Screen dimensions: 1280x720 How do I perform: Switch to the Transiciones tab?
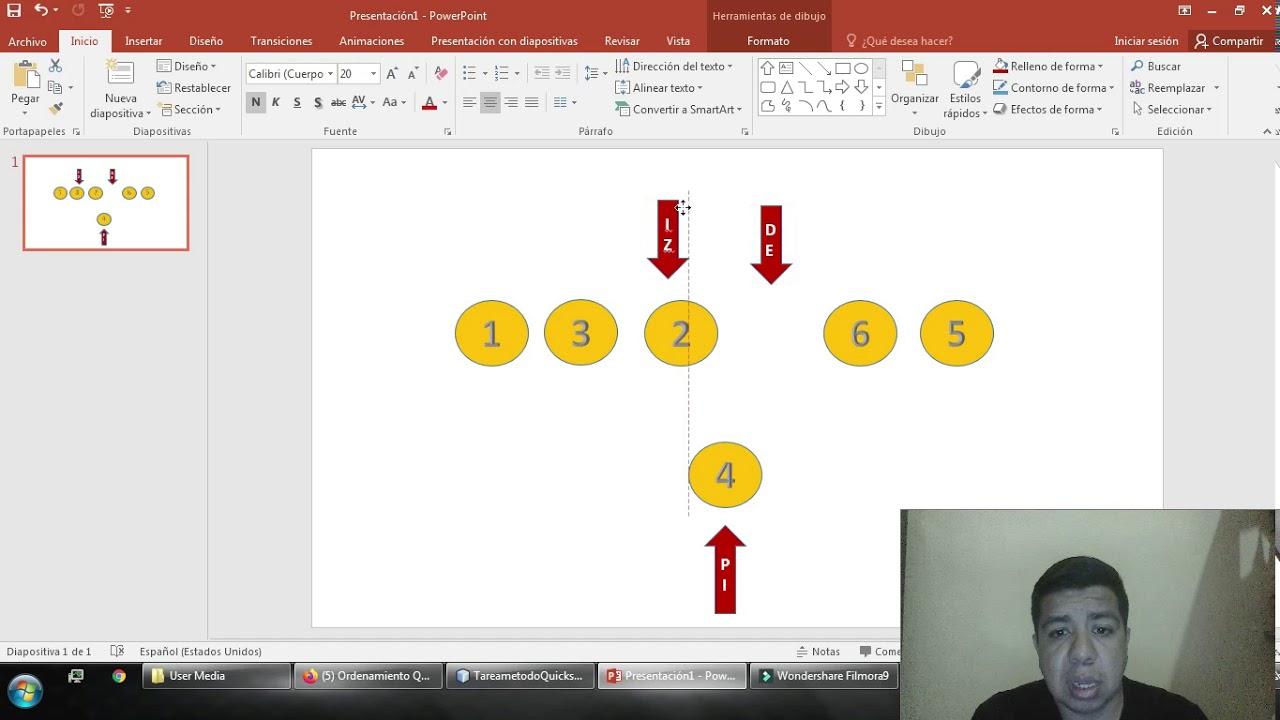(281, 41)
